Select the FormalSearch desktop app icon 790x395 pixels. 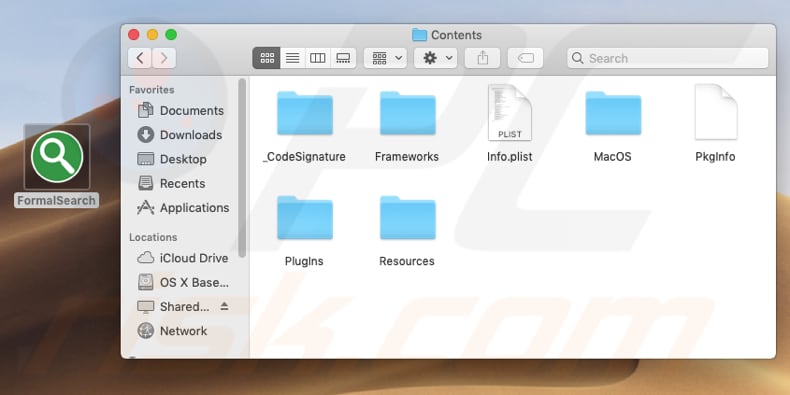pyautogui.click(x=57, y=157)
